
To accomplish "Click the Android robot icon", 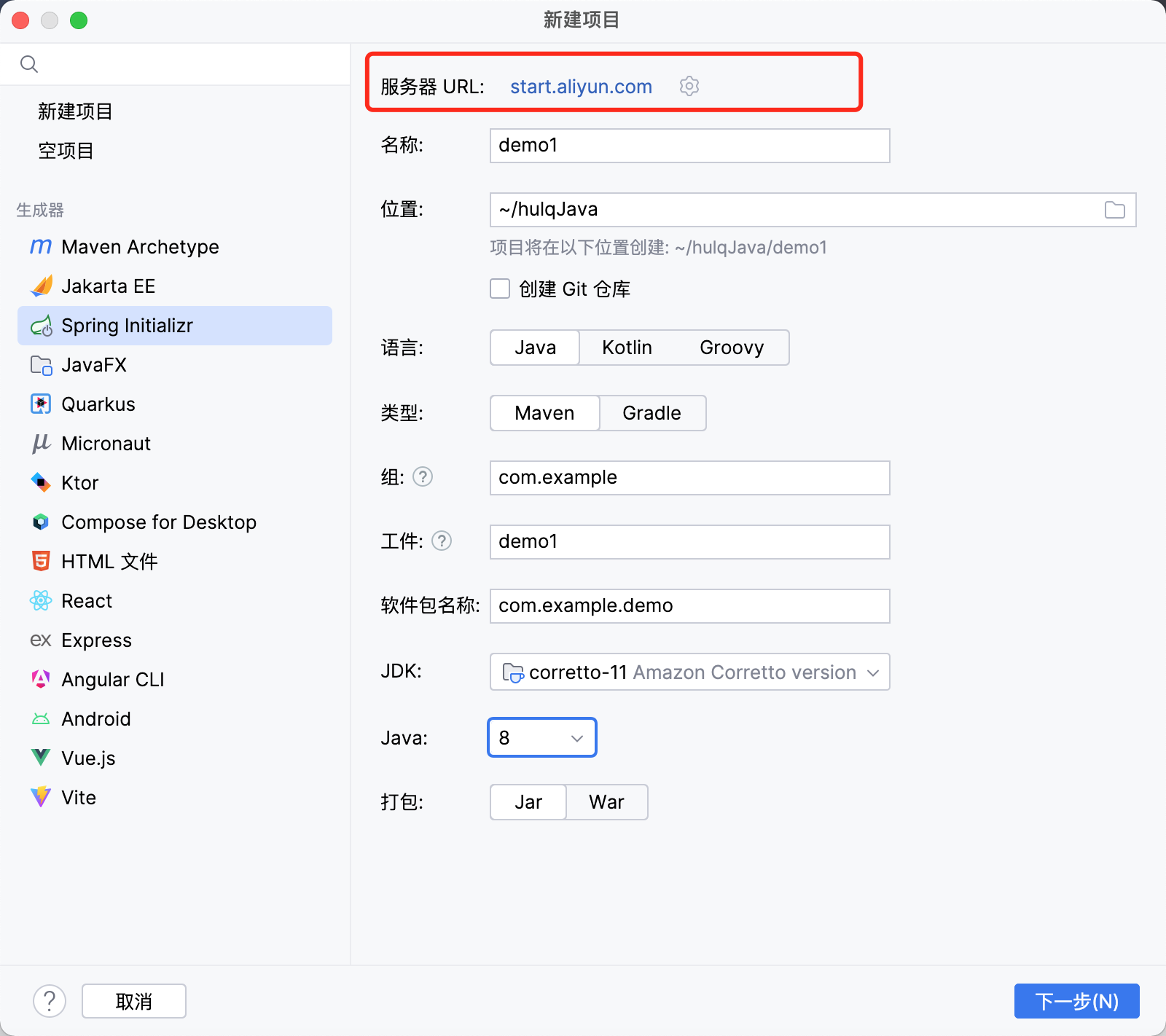I will (x=41, y=719).
